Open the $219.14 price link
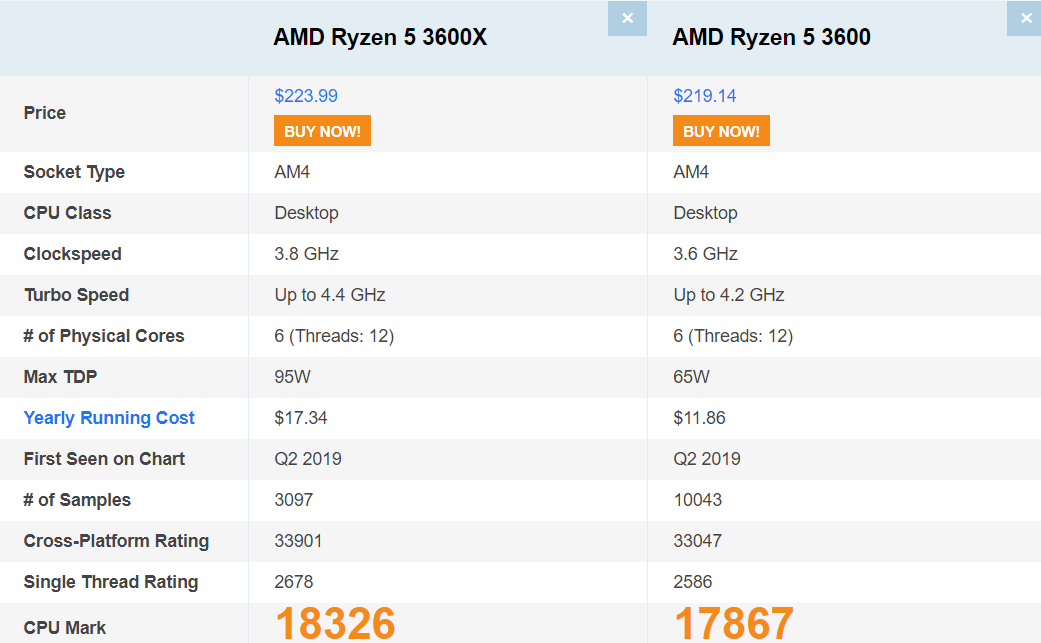1041x643 pixels. 704,96
